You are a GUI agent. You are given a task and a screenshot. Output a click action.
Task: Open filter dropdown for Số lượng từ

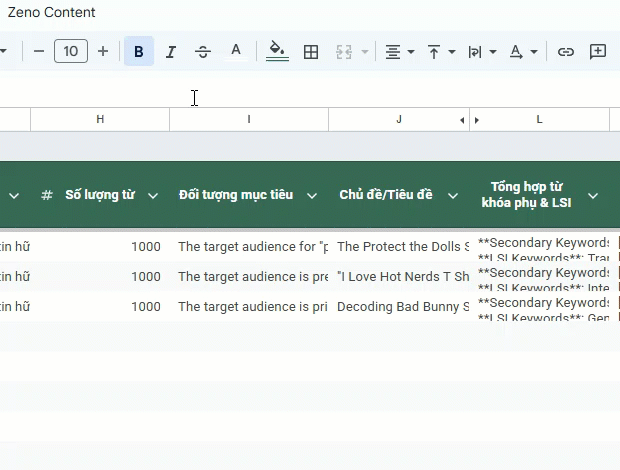(153, 196)
